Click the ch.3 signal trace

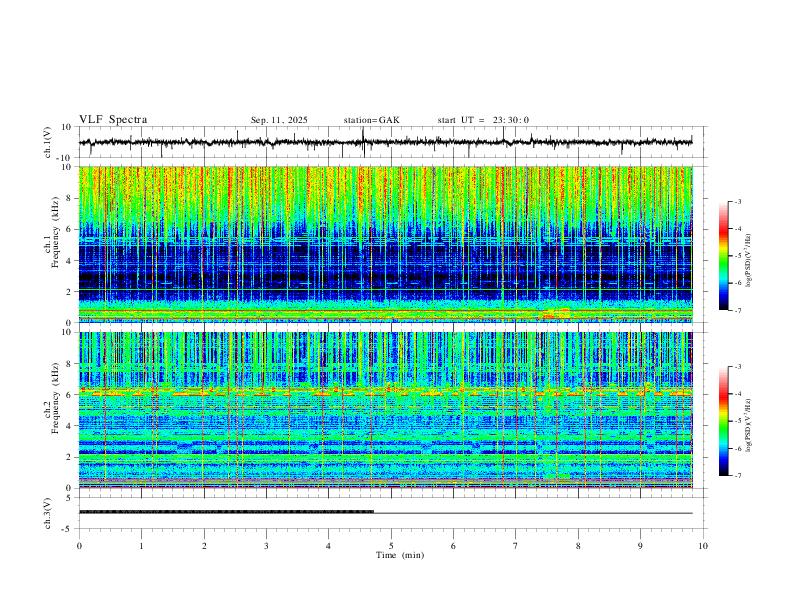(x=385, y=512)
